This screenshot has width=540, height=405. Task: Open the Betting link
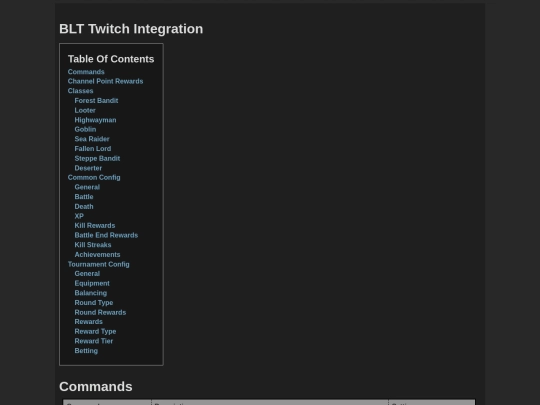[86, 351]
